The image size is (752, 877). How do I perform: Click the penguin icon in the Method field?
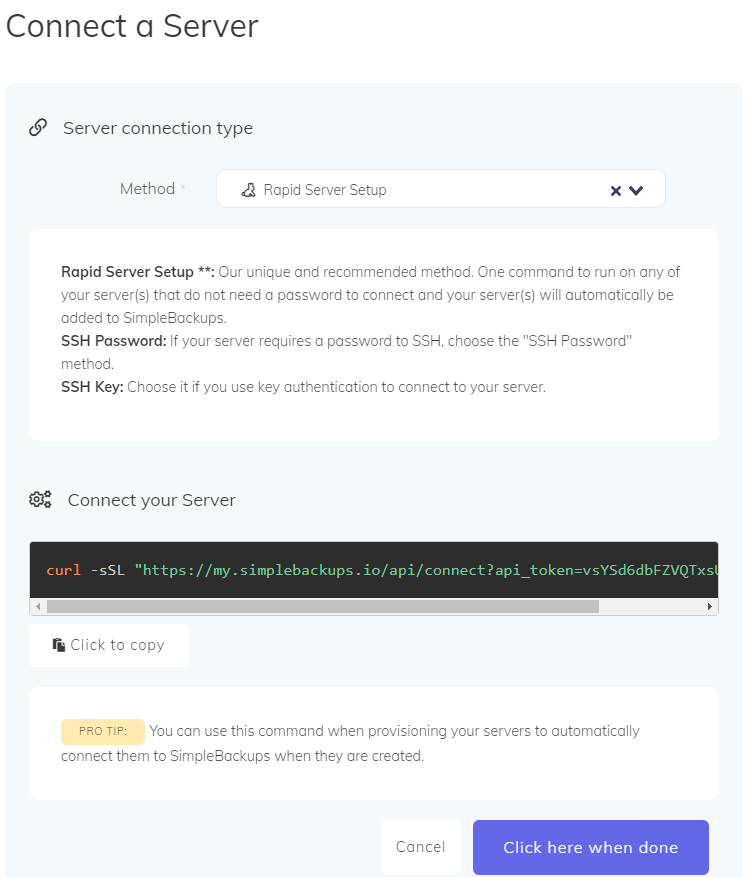click(x=249, y=190)
